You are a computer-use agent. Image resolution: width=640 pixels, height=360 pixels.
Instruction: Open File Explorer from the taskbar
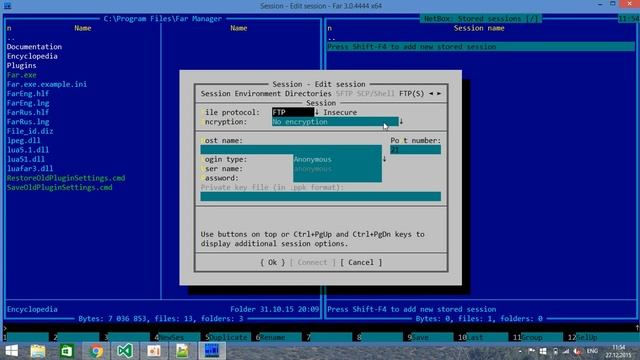[38, 351]
